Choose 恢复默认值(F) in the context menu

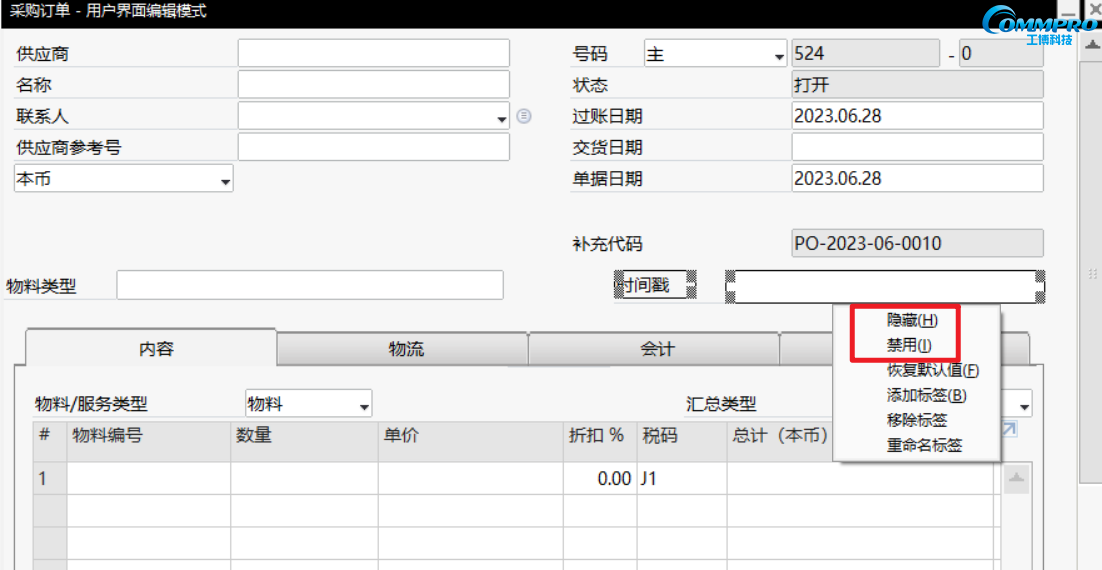click(x=933, y=370)
